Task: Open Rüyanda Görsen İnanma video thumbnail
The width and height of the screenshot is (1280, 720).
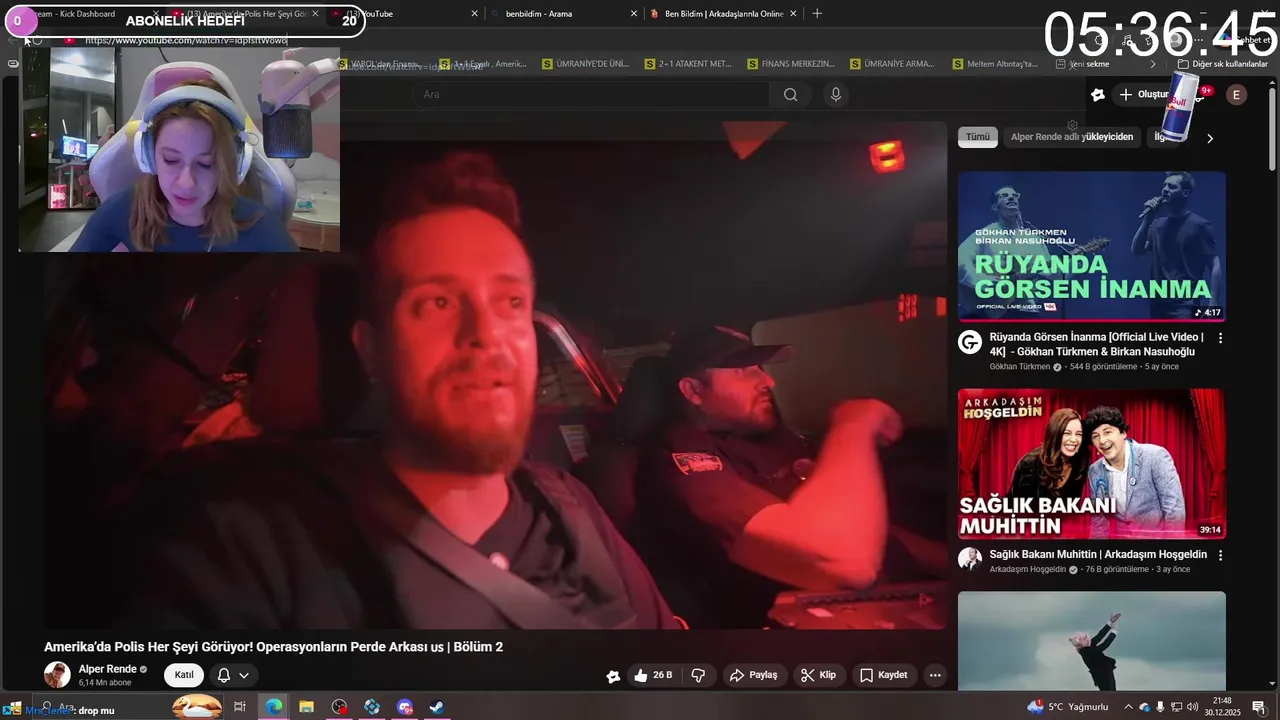Action: [x=1092, y=246]
